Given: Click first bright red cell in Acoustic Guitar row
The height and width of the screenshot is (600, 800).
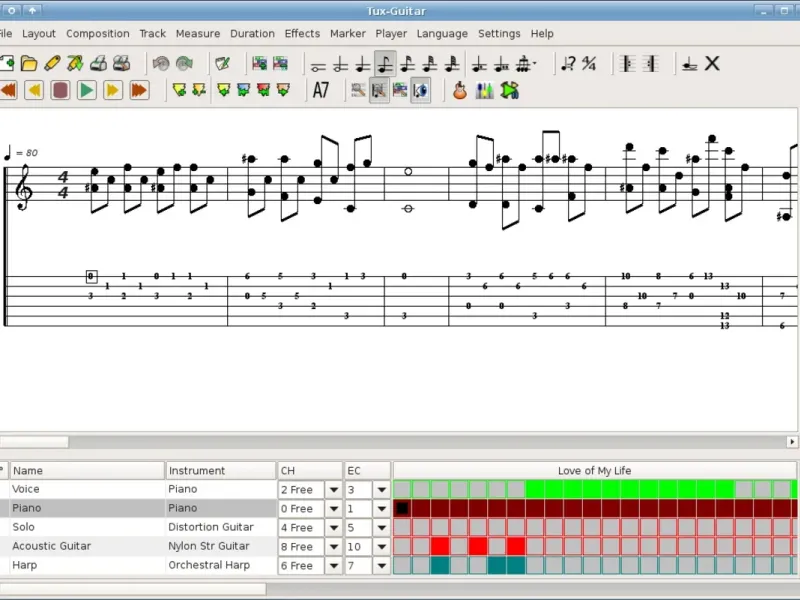Looking at the screenshot, I should click(440, 546).
